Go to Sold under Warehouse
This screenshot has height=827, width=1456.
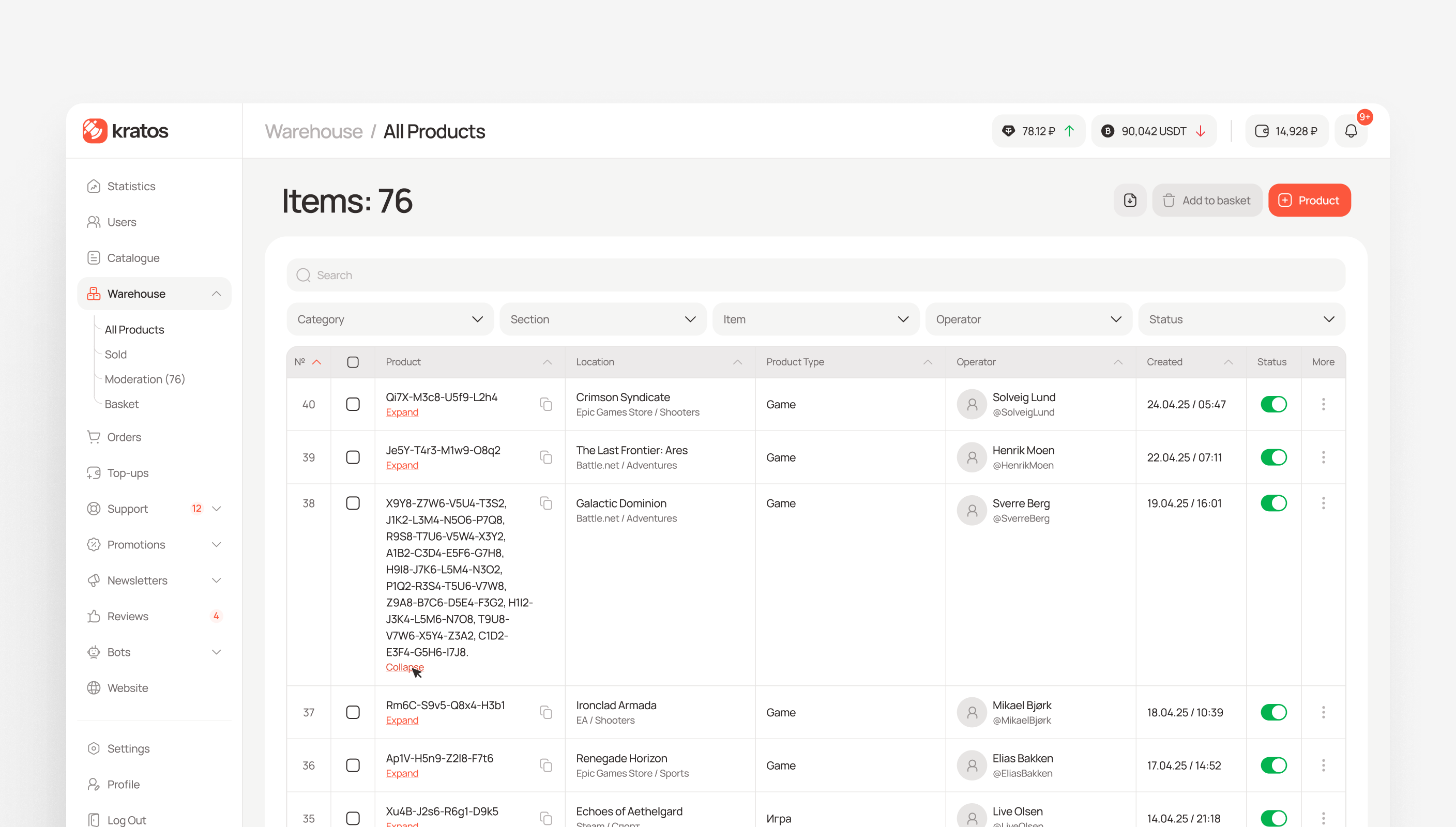coord(115,355)
